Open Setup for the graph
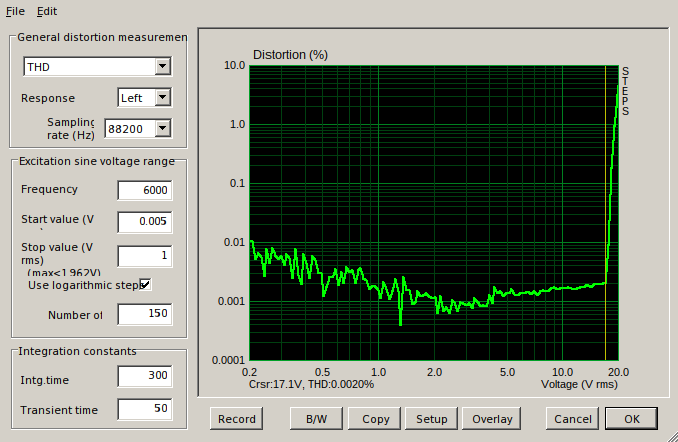678x442 pixels. [x=432, y=419]
